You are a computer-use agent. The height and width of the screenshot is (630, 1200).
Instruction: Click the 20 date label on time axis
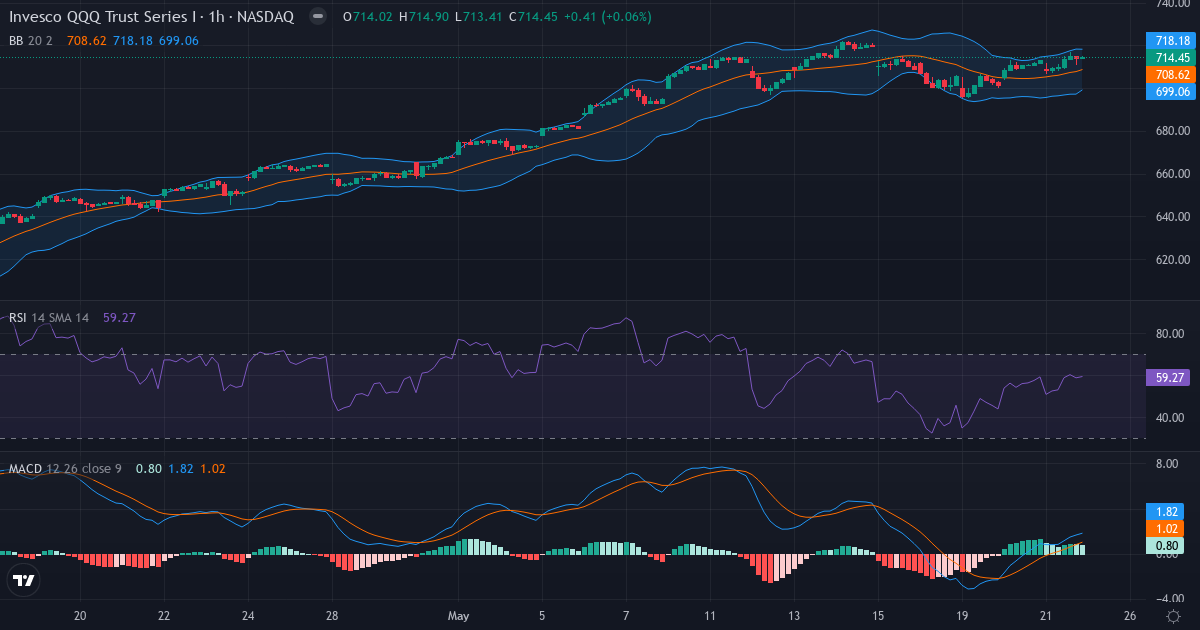pyautogui.click(x=81, y=616)
